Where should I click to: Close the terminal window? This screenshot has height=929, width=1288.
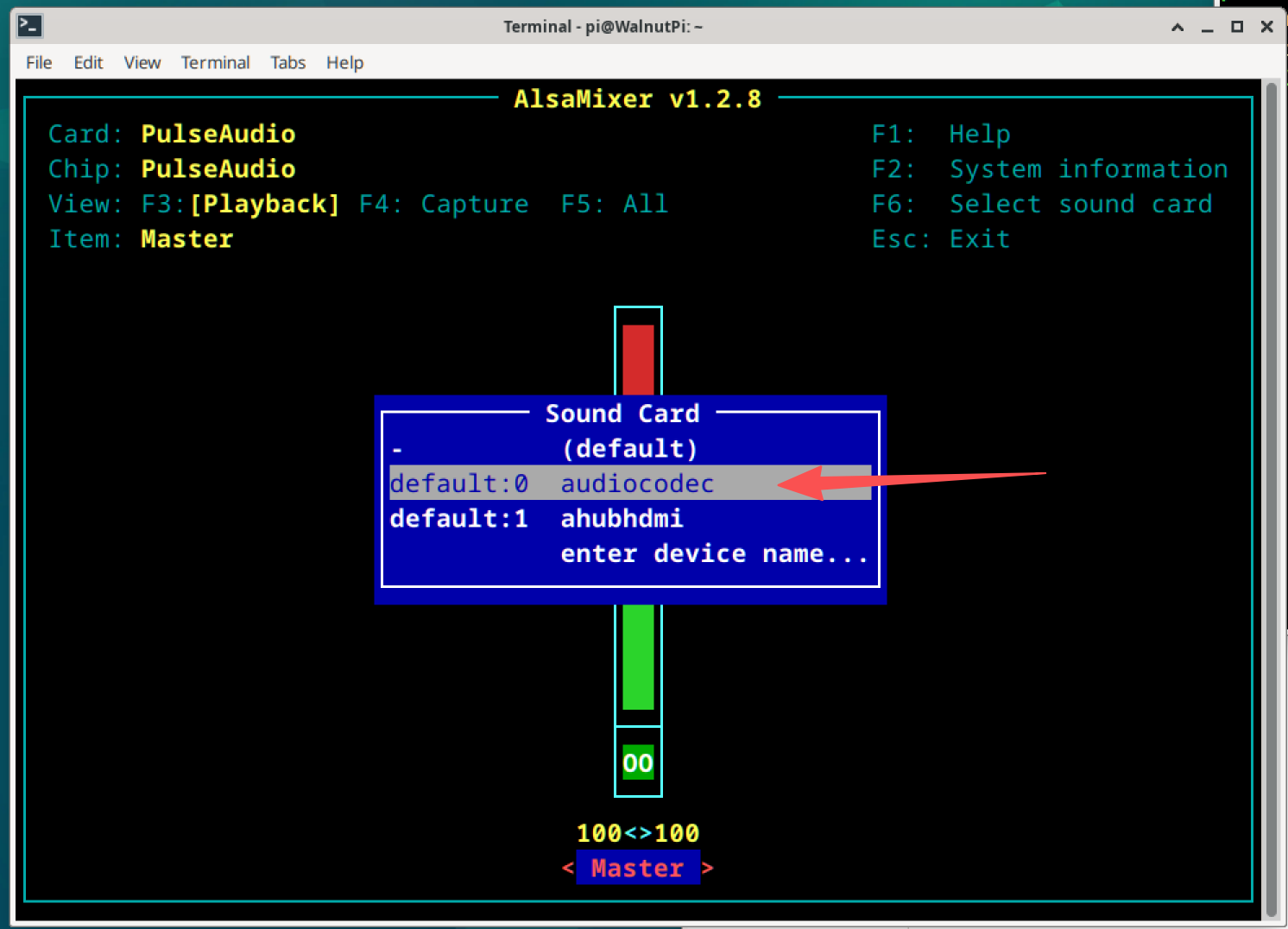point(1267,27)
